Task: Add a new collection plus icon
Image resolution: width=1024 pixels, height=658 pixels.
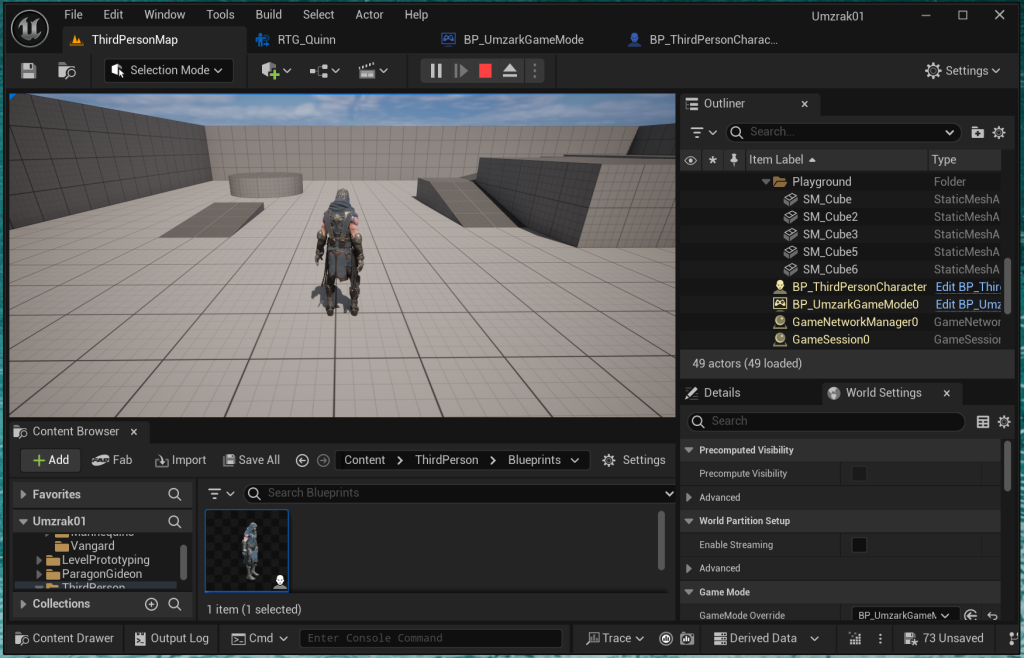Action: point(152,604)
